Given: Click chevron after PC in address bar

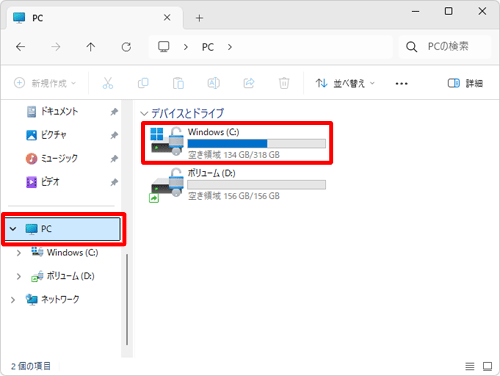Looking at the screenshot, I should click(x=230, y=47).
